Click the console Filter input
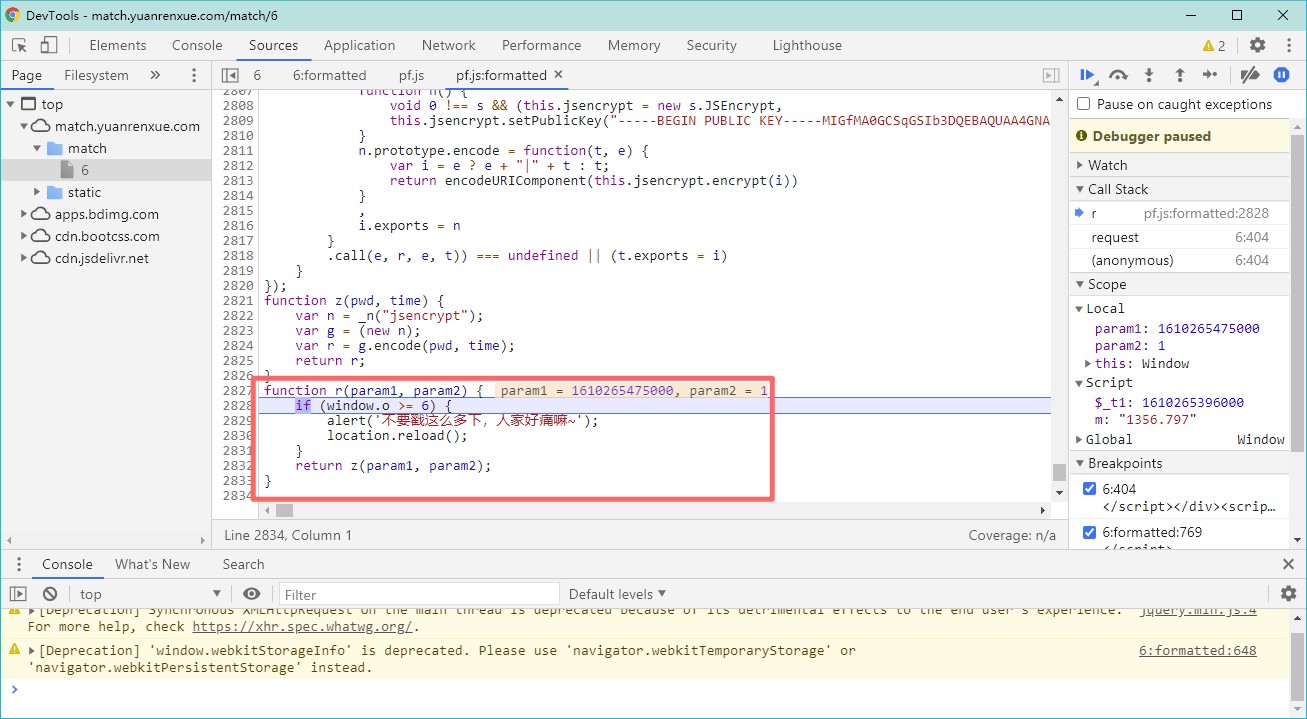Viewport: 1307px width, 719px height. [x=419, y=594]
